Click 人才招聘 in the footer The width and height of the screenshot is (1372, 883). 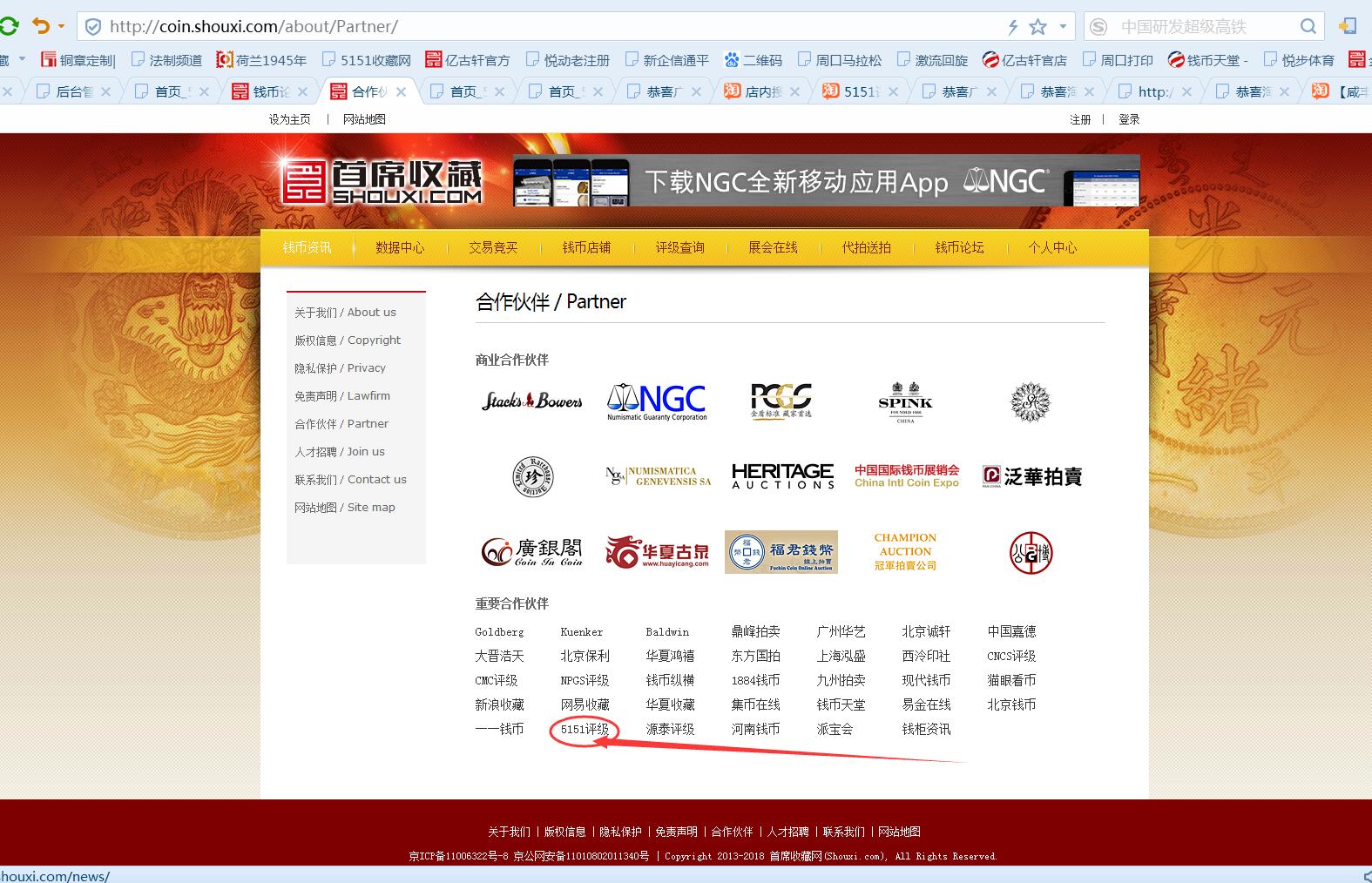(787, 832)
